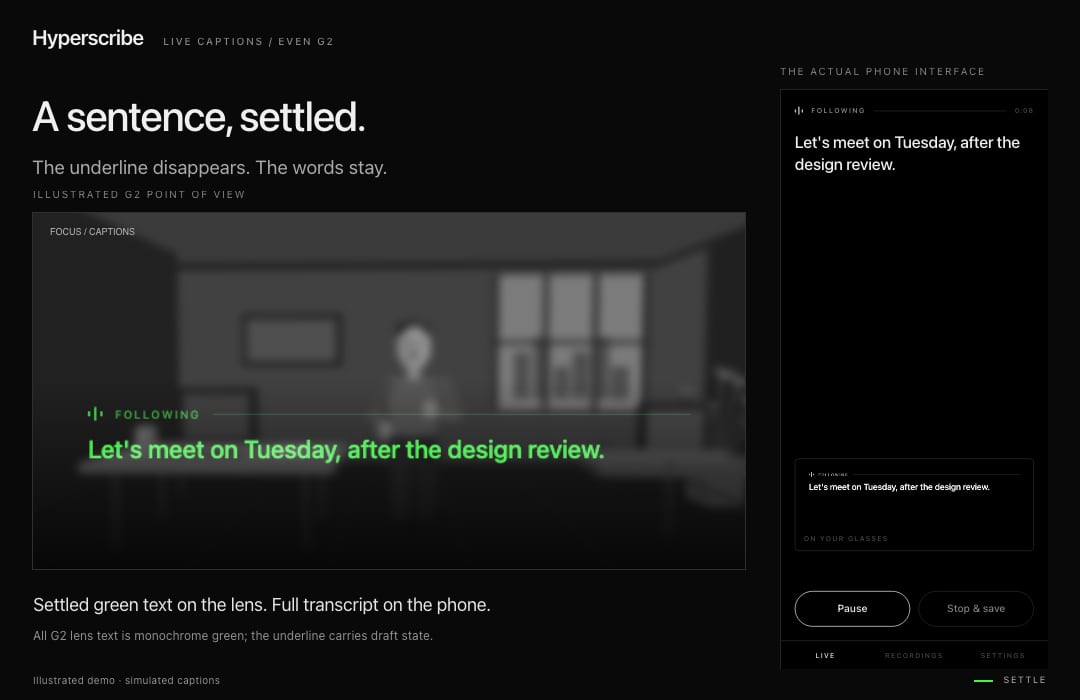Click the phone transcript 'Let's meet on Tuesday'
Screen dimensions: 1080x700
(907, 153)
